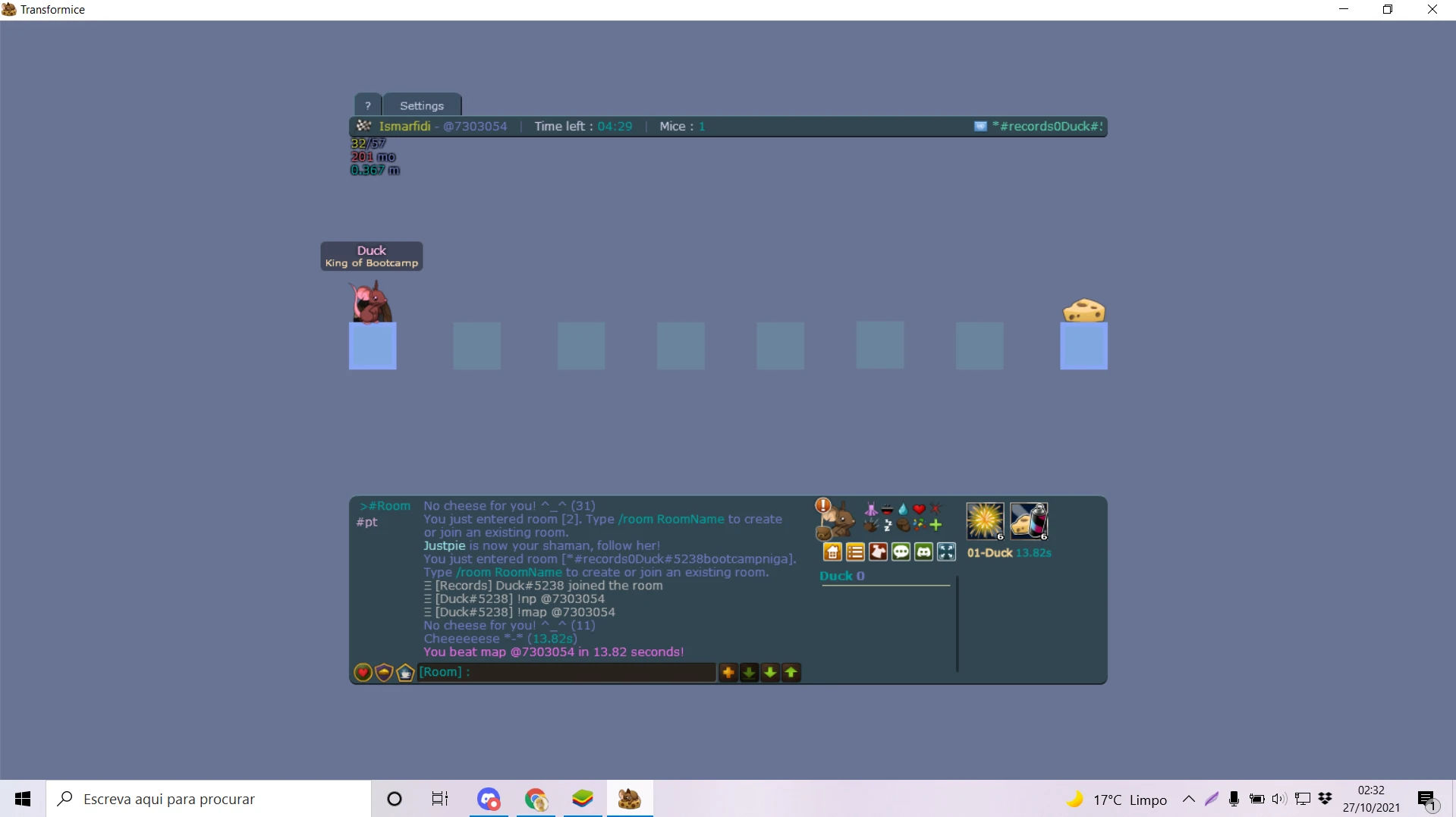This screenshot has width=1456, height=817.
Task: Click the taskbar search box
Action: (x=209, y=799)
